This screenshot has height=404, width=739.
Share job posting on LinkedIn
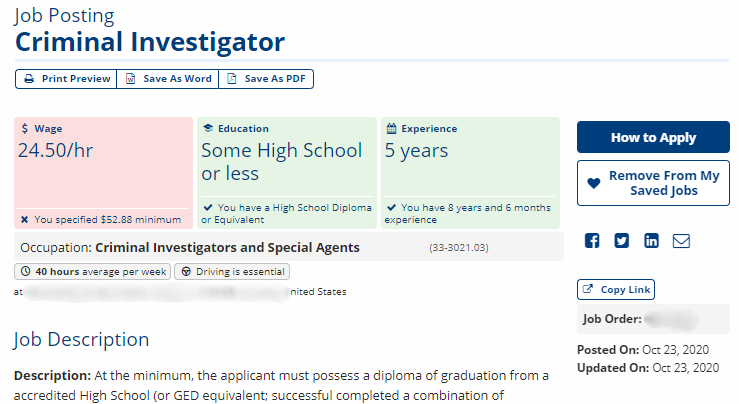(x=651, y=241)
